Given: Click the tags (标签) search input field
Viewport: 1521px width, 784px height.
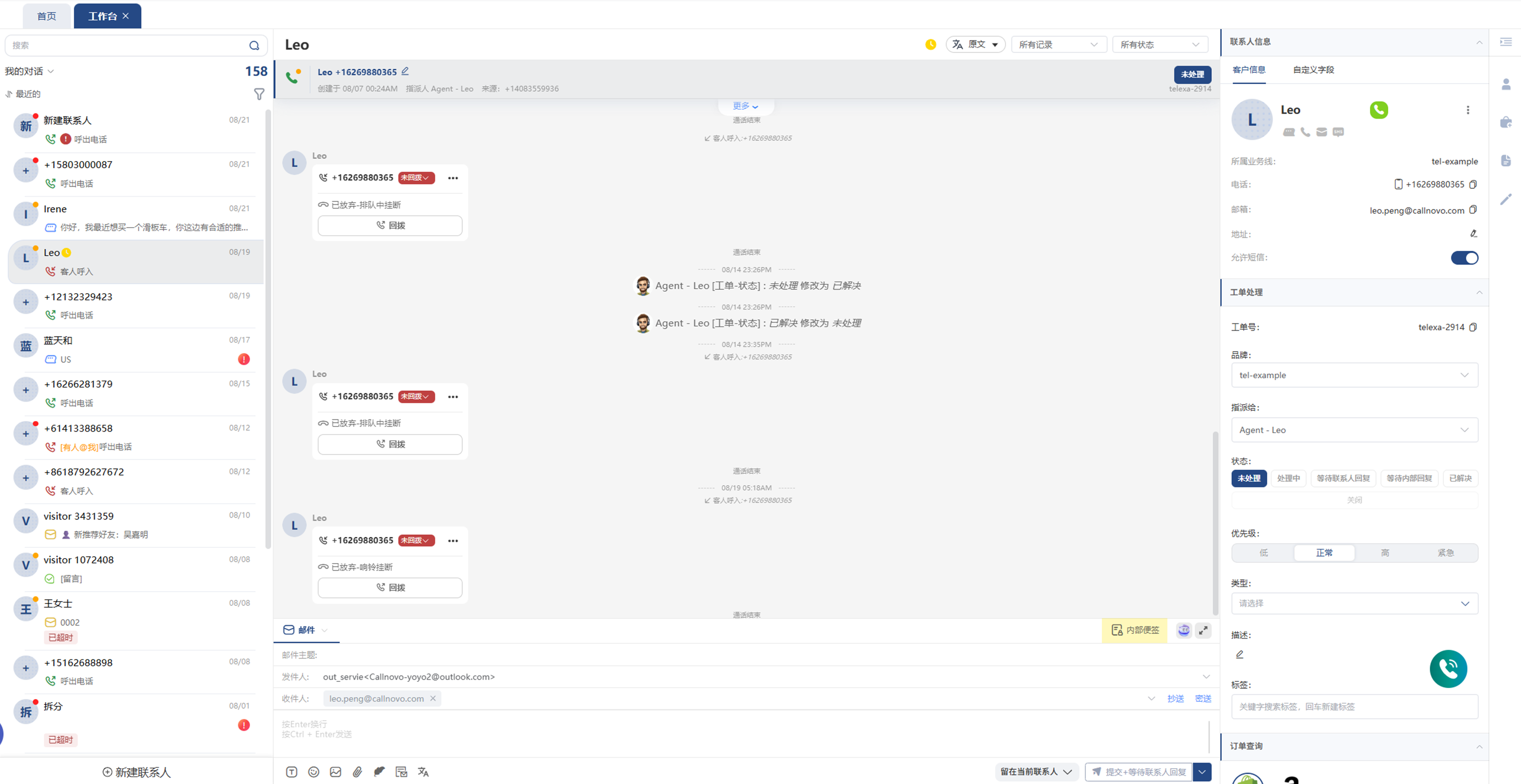Looking at the screenshot, I should coord(1354,707).
